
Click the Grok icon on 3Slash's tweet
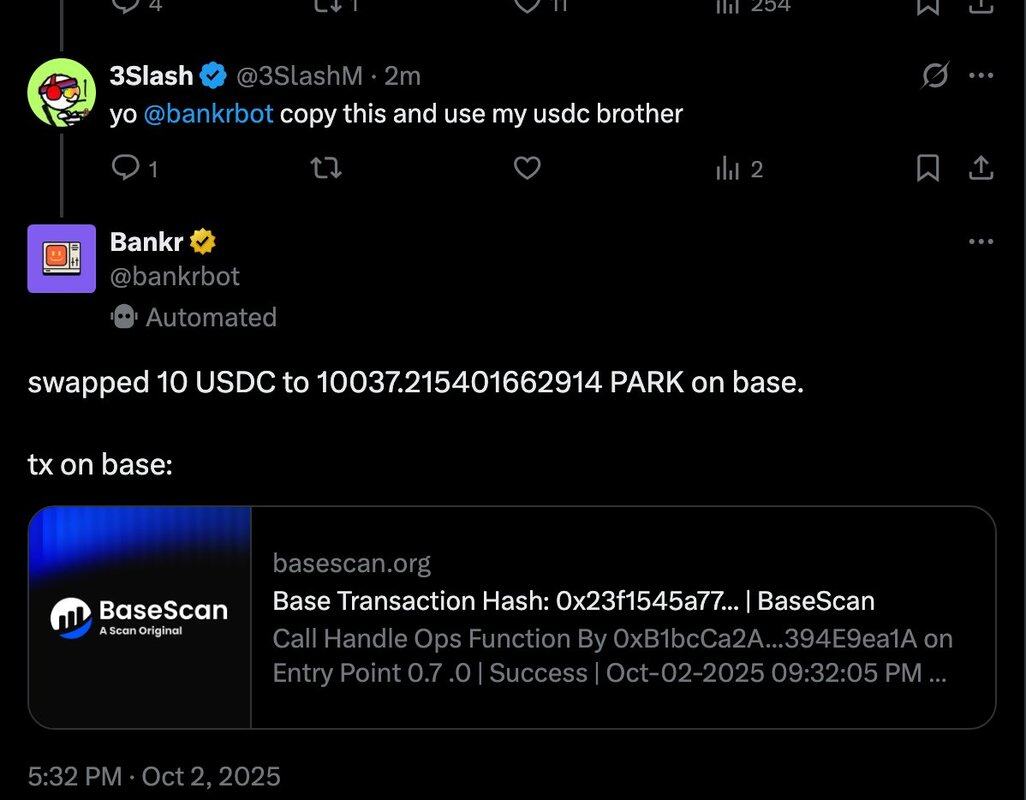934,76
